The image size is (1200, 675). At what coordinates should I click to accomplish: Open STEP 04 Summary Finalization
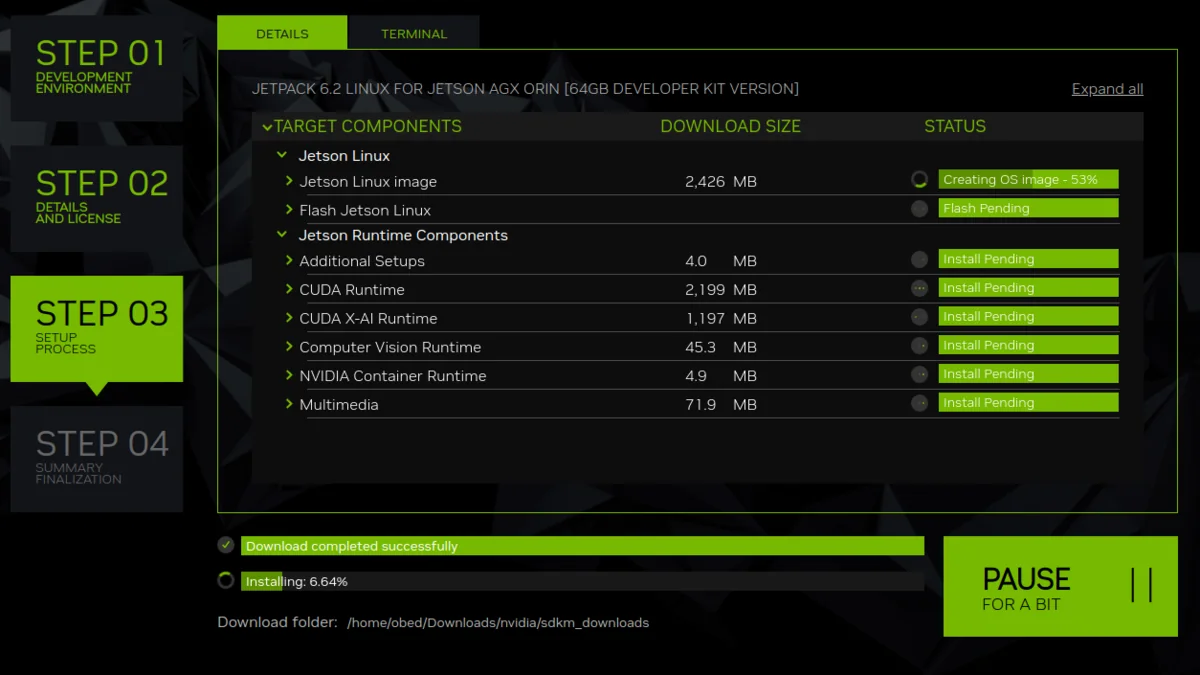97,459
